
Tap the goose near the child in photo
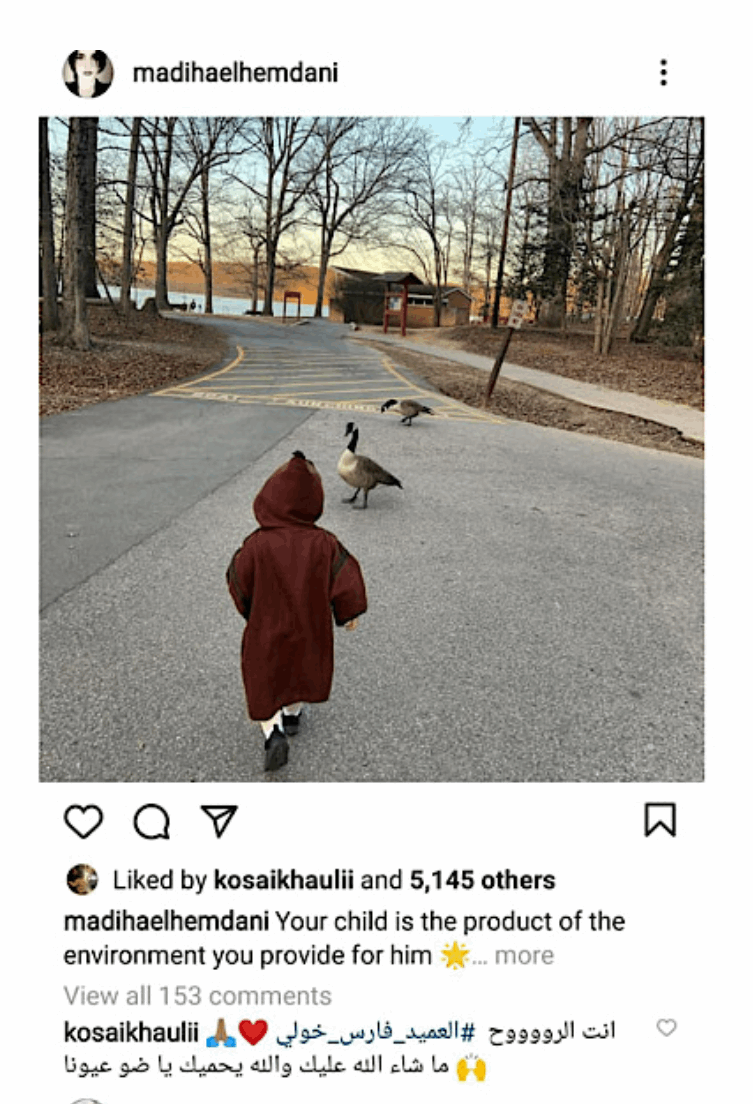(366, 465)
